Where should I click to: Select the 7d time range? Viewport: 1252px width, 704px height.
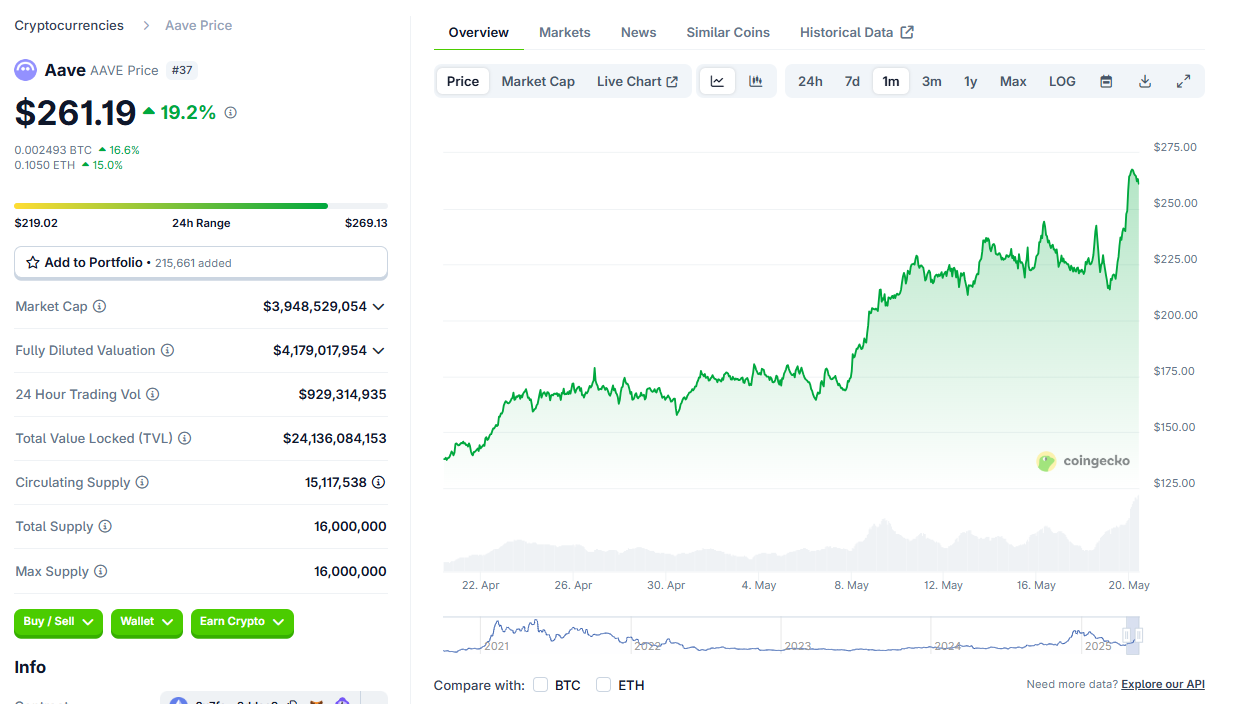(x=852, y=81)
